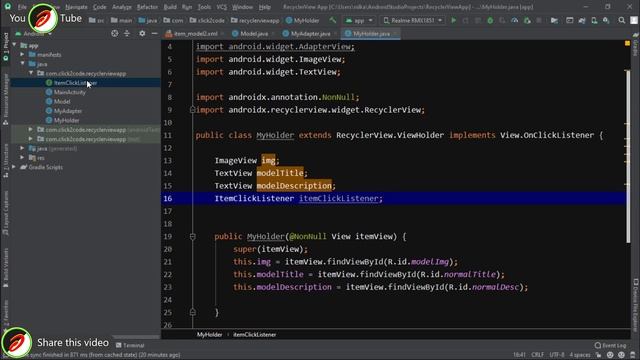Viewport: 640px width, 360px height.
Task: Switch to Model.java tab
Action: (x=253, y=33)
